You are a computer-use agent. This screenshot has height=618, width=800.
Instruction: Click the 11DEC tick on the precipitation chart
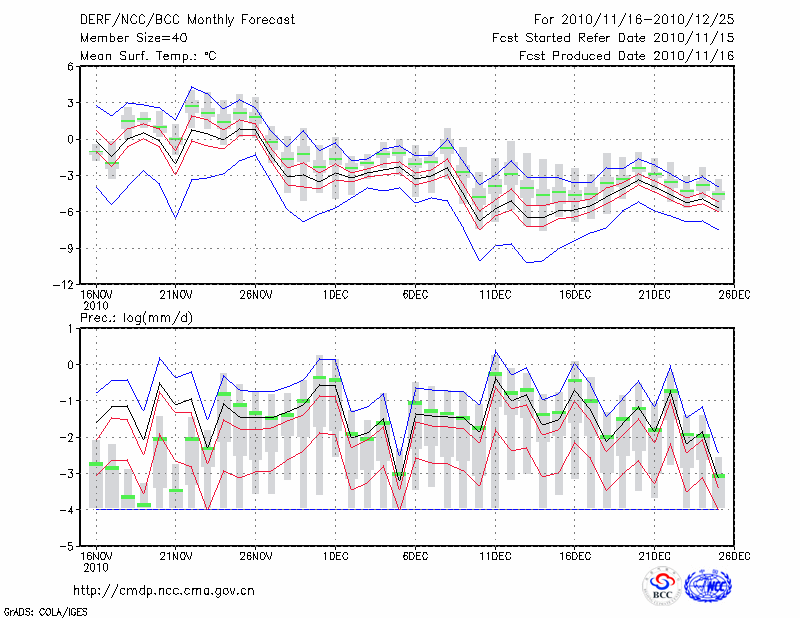pos(495,556)
